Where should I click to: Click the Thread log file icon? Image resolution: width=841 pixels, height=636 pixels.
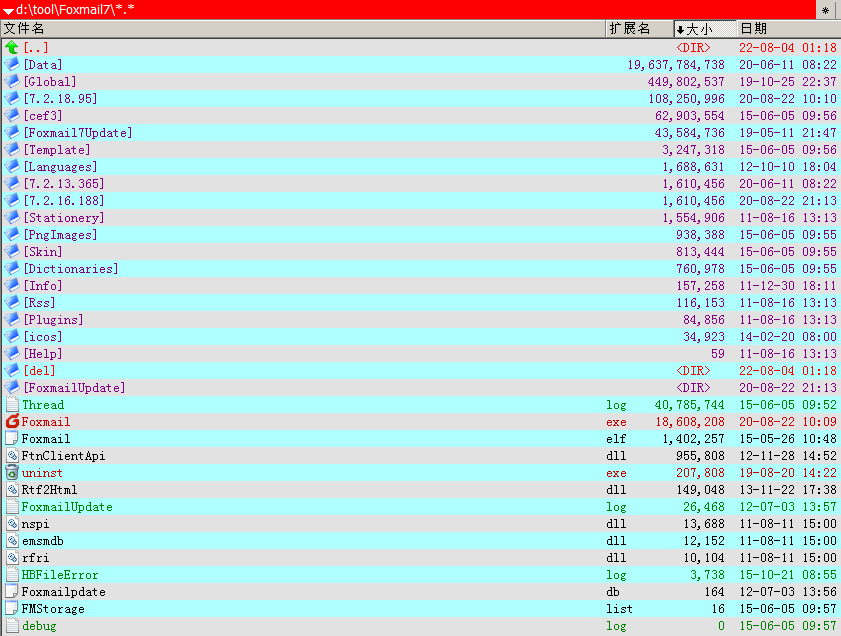point(12,405)
